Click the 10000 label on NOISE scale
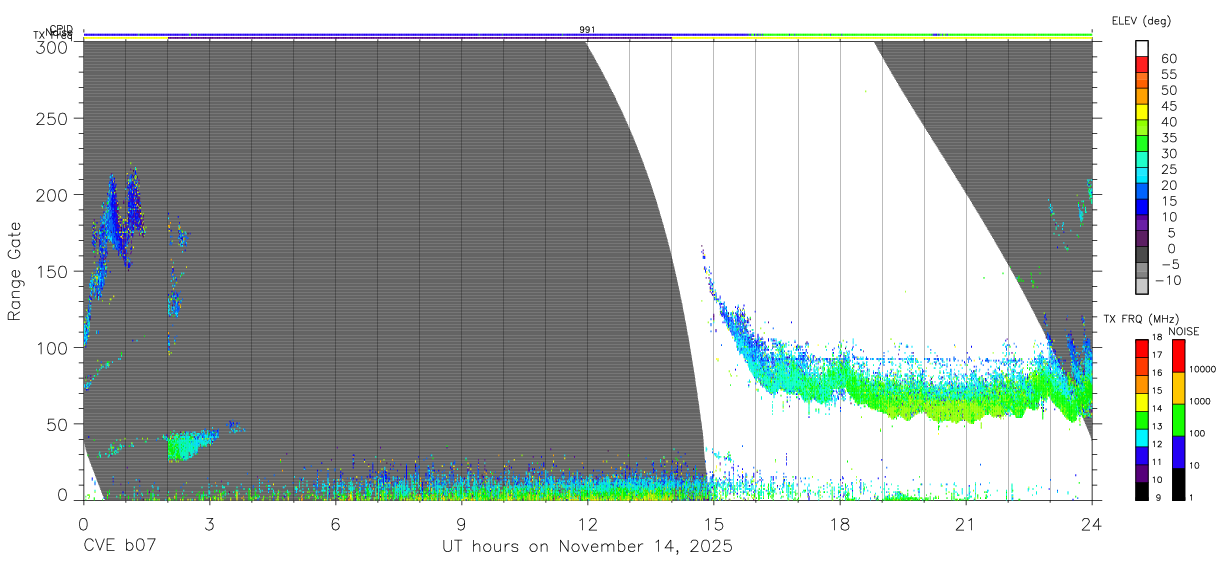Viewport: 1228px width, 567px height. tap(1204, 369)
